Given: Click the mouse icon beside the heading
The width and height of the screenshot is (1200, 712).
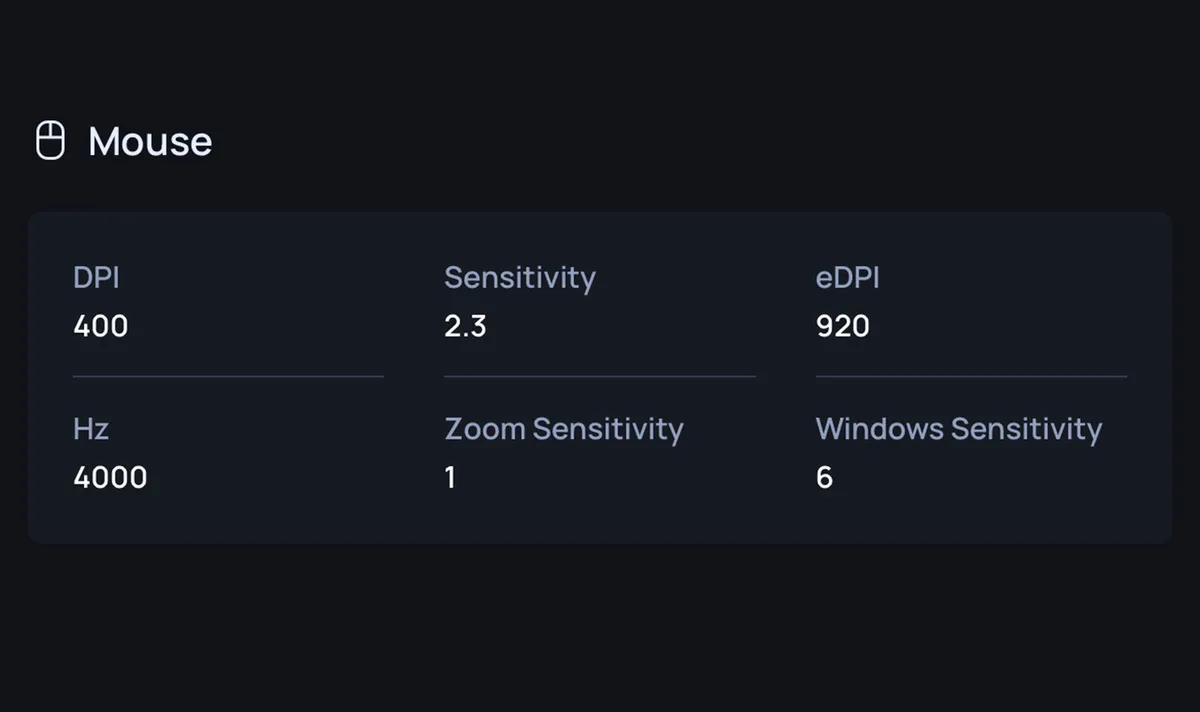Looking at the screenshot, I should 50,141.
